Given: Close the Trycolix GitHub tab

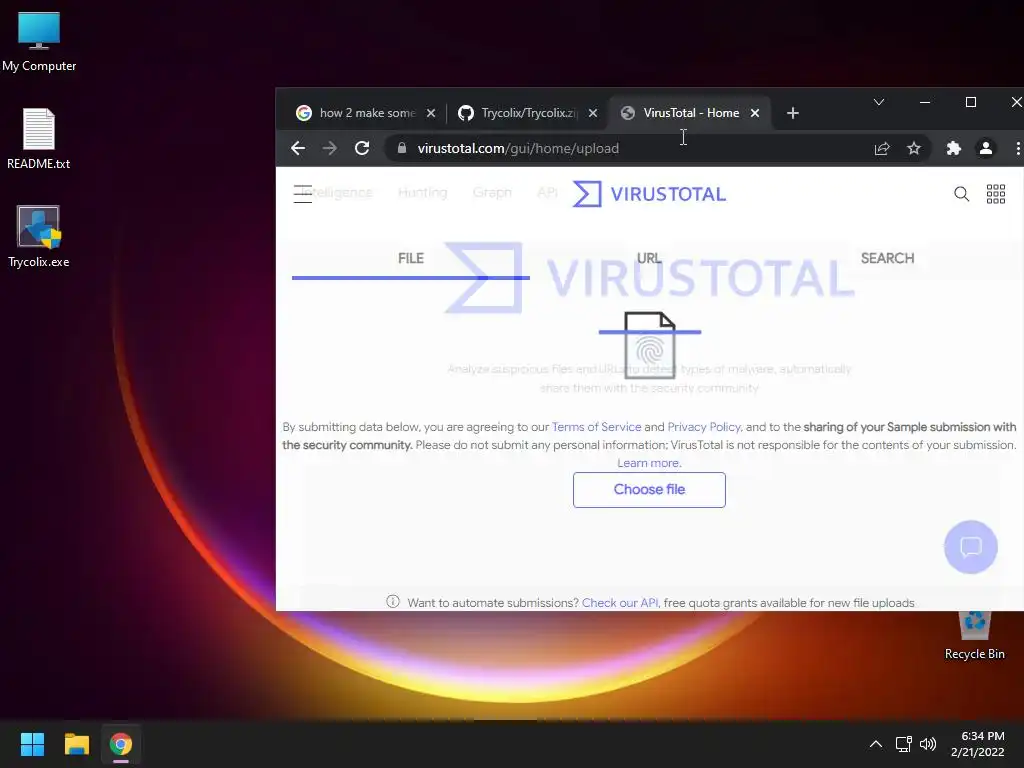Looking at the screenshot, I should [593, 113].
